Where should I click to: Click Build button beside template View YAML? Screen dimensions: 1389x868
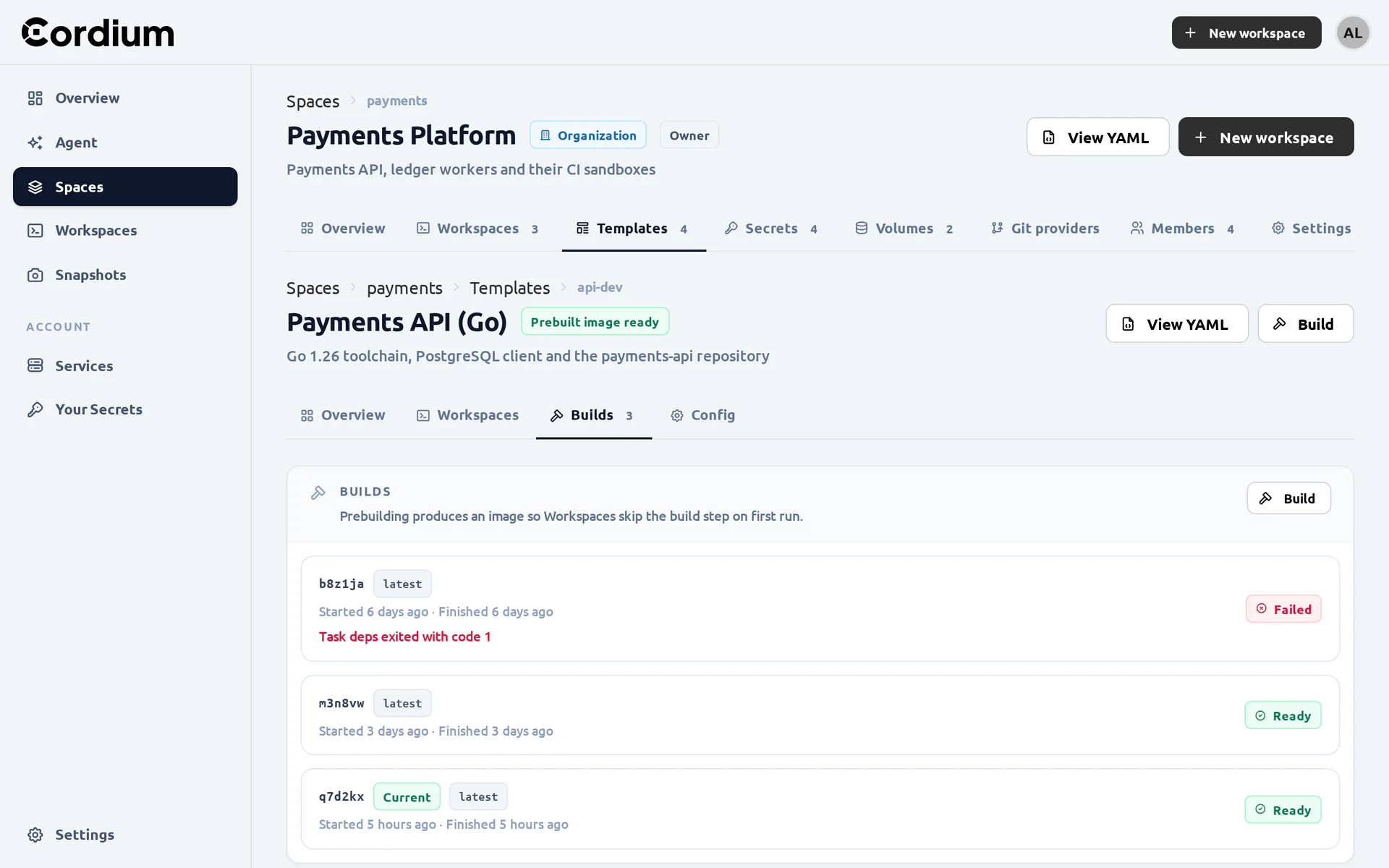pyautogui.click(x=1305, y=323)
